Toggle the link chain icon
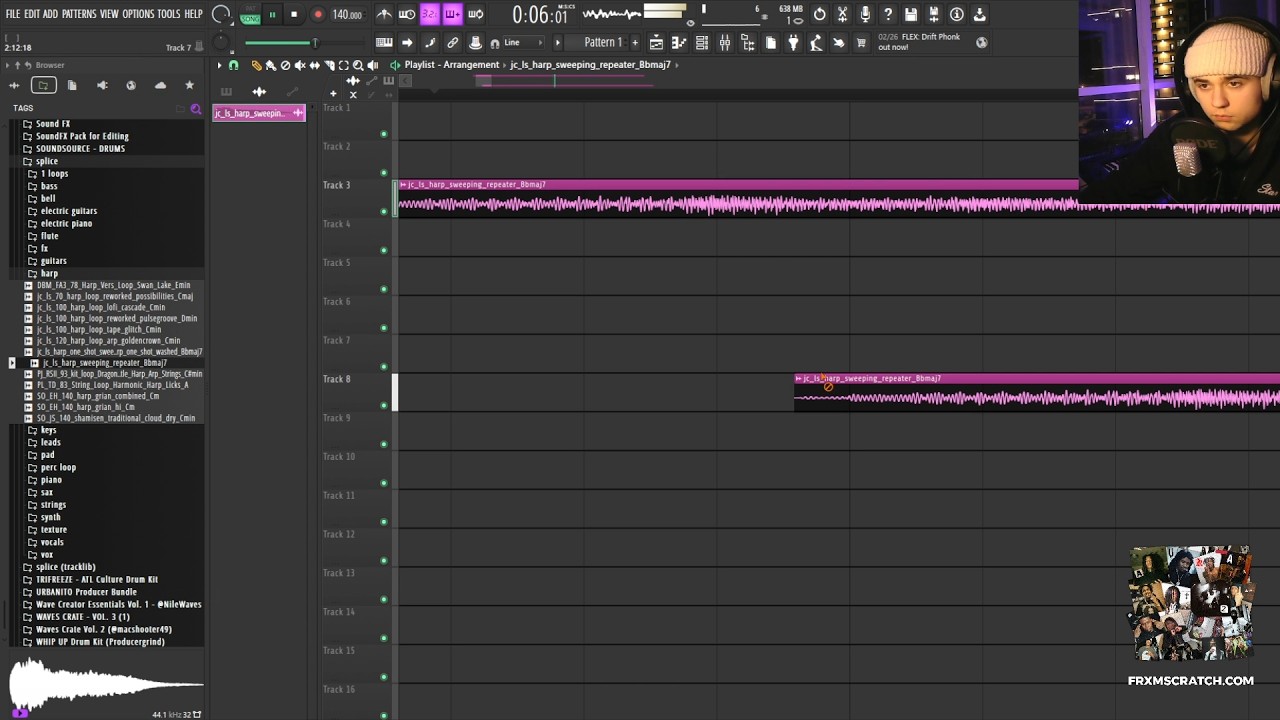Viewport: 1280px width, 720px height. pos(453,42)
